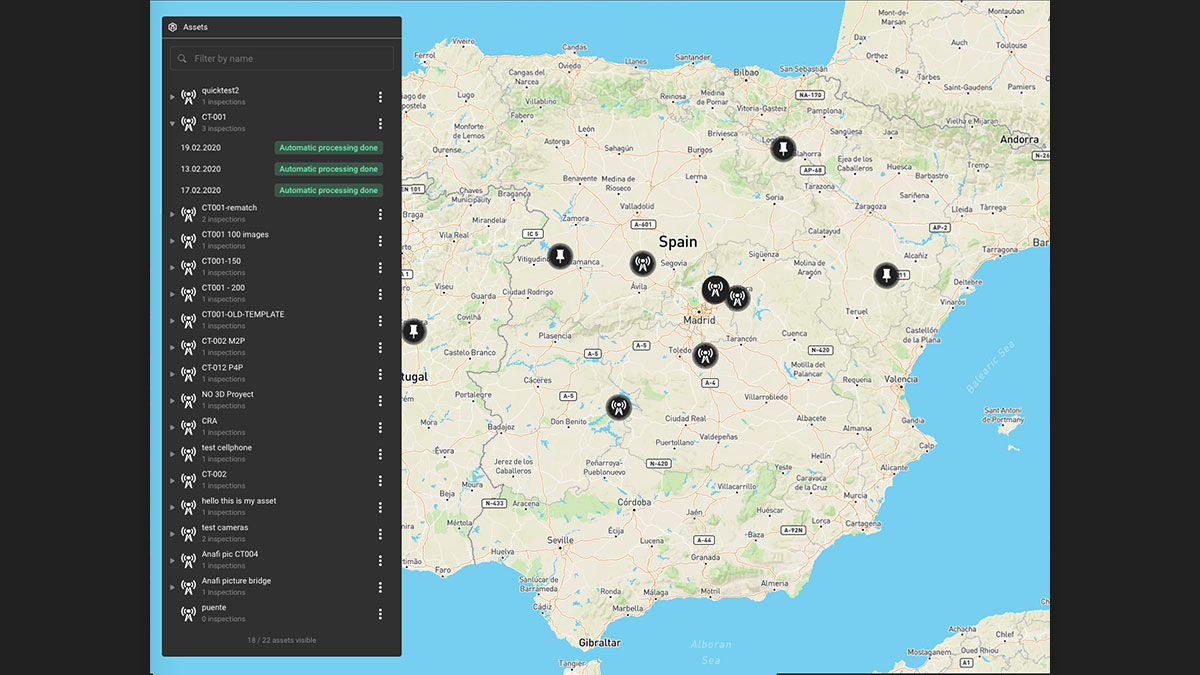Open the kebab menu for CT-001
This screenshot has width=1200, height=675.
380,124
